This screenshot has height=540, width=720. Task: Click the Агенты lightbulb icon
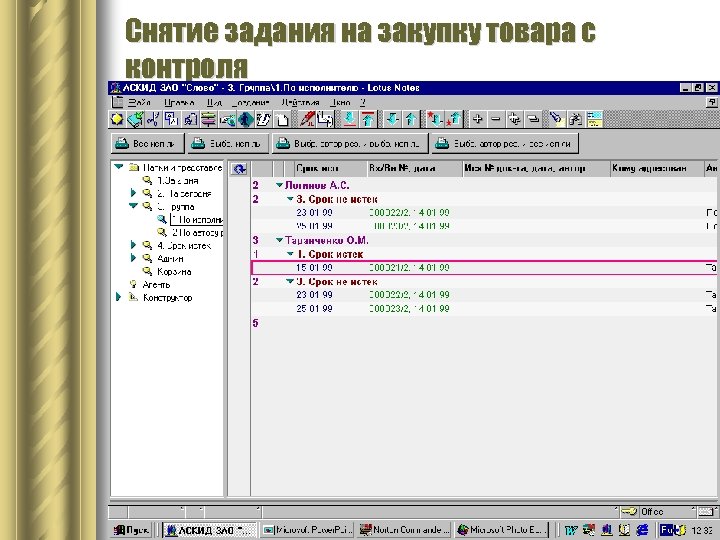coord(133,285)
